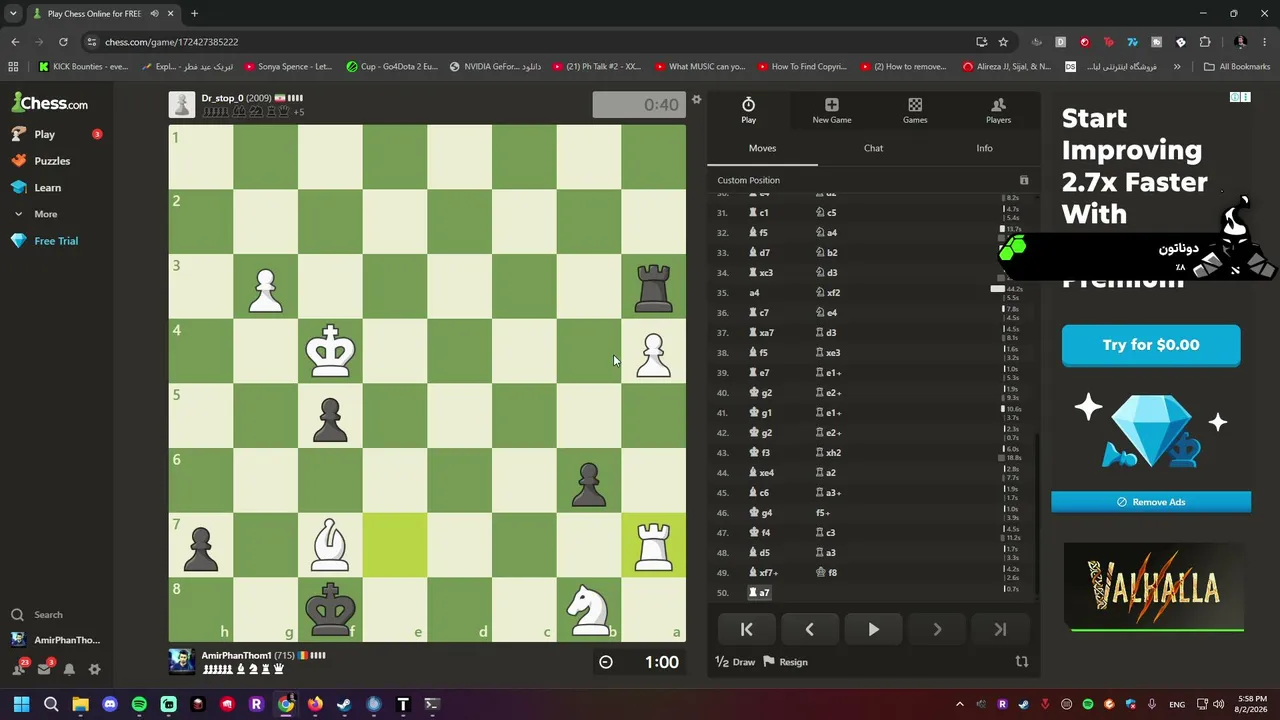This screenshot has width=1280, height=720.
Task: Select the Chat tab
Action: pyautogui.click(x=873, y=148)
